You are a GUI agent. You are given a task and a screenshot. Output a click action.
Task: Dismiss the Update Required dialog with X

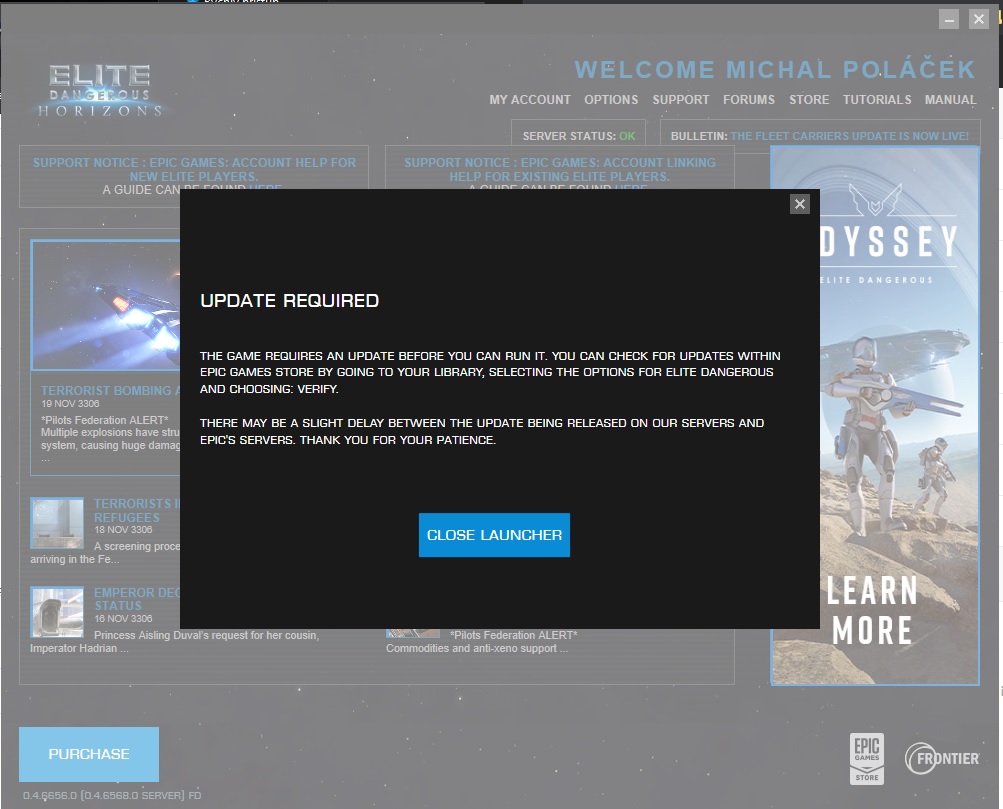click(800, 204)
